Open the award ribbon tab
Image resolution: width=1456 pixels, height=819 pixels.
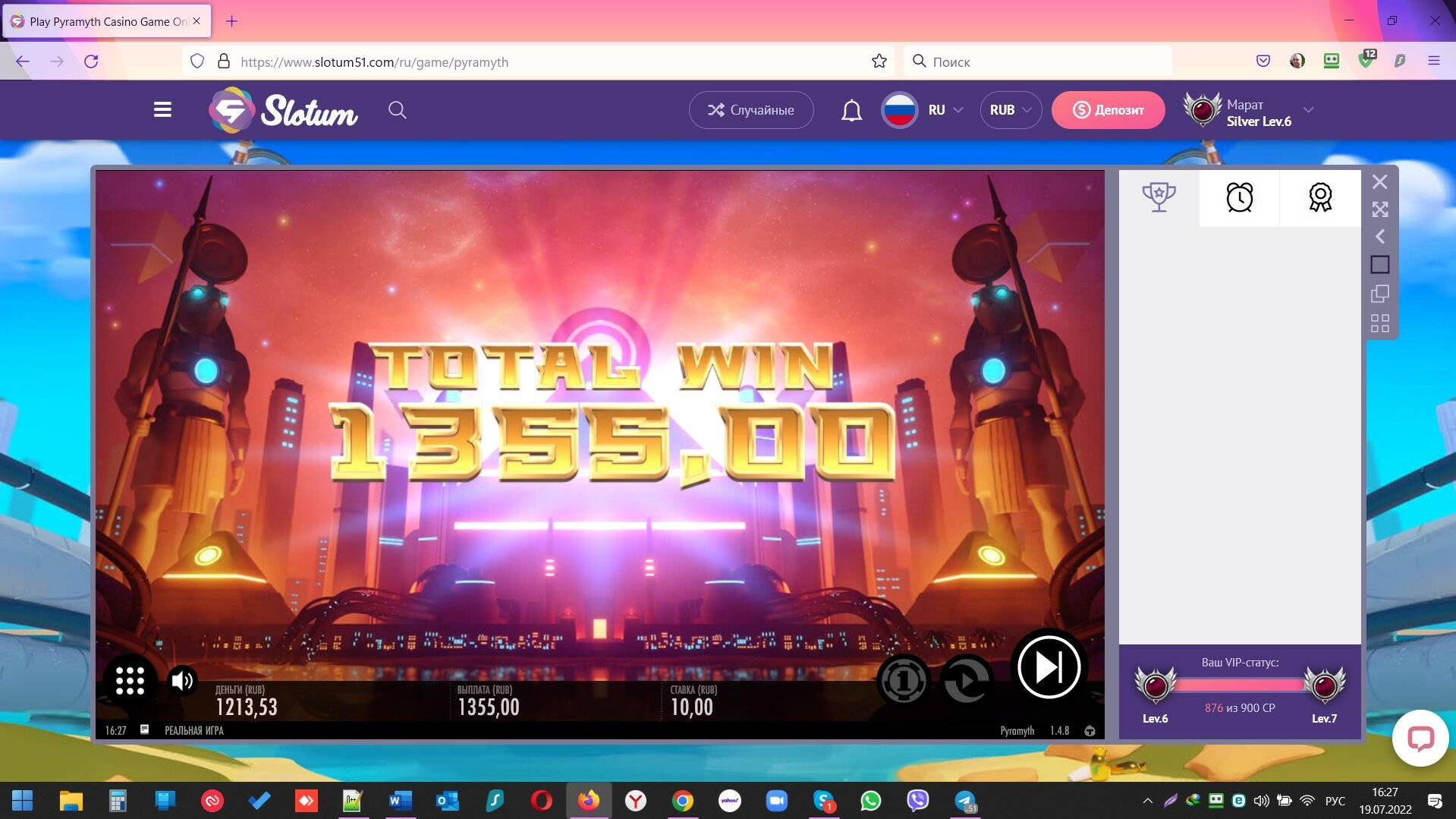click(x=1319, y=198)
